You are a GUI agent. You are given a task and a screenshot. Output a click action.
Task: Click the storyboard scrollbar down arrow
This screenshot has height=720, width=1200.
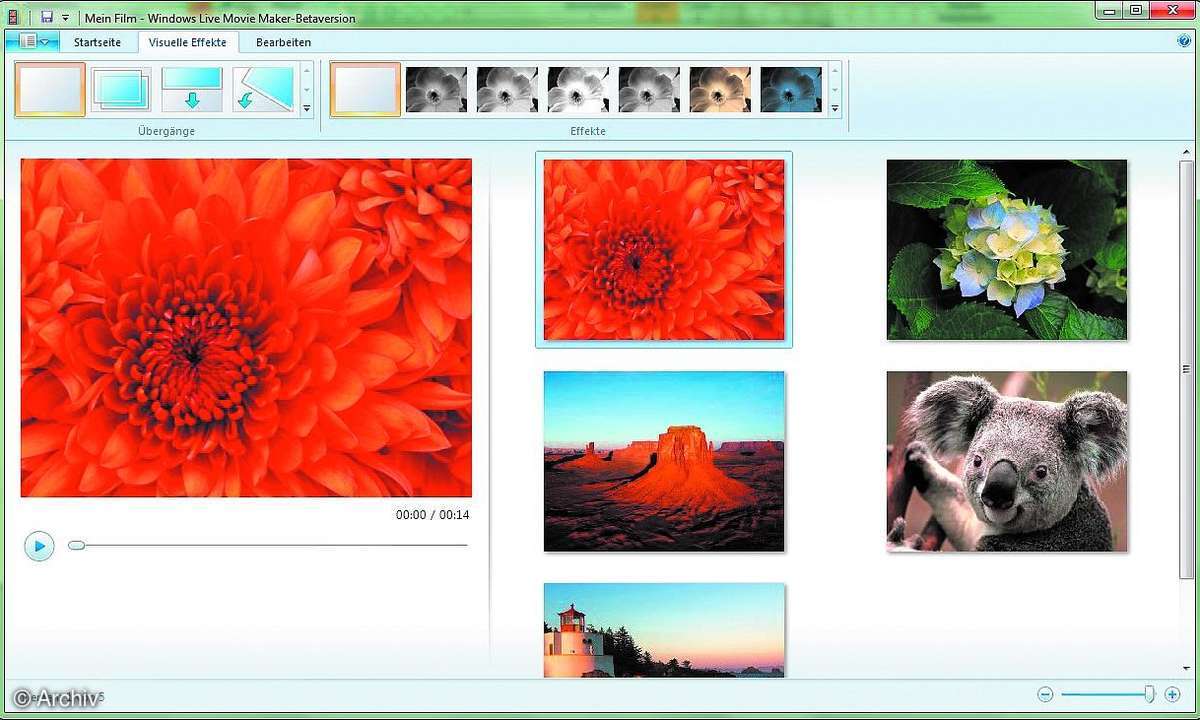(x=1186, y=670)
